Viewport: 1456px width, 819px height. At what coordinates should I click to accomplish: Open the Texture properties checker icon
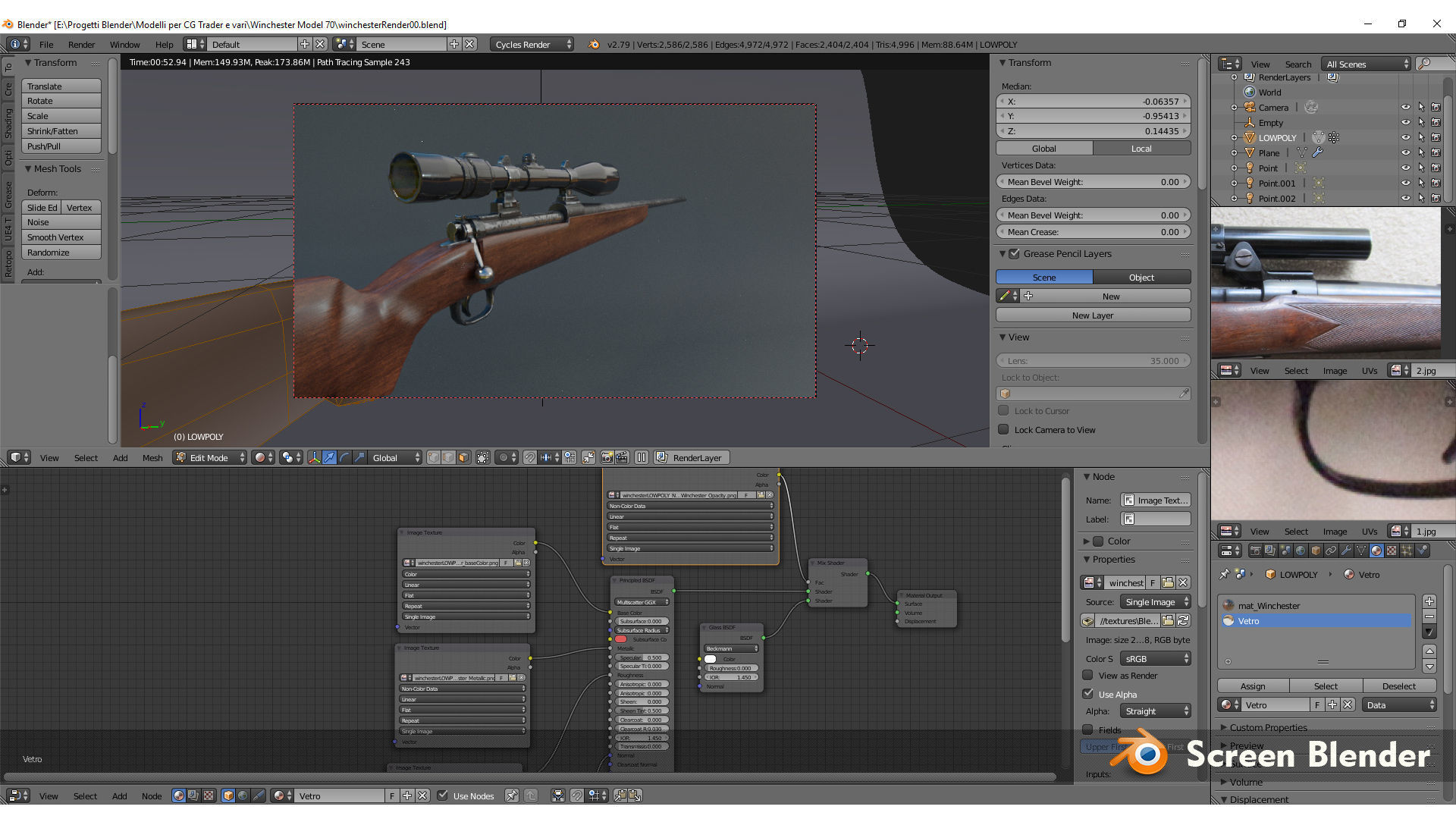[x=1392, y=551]
